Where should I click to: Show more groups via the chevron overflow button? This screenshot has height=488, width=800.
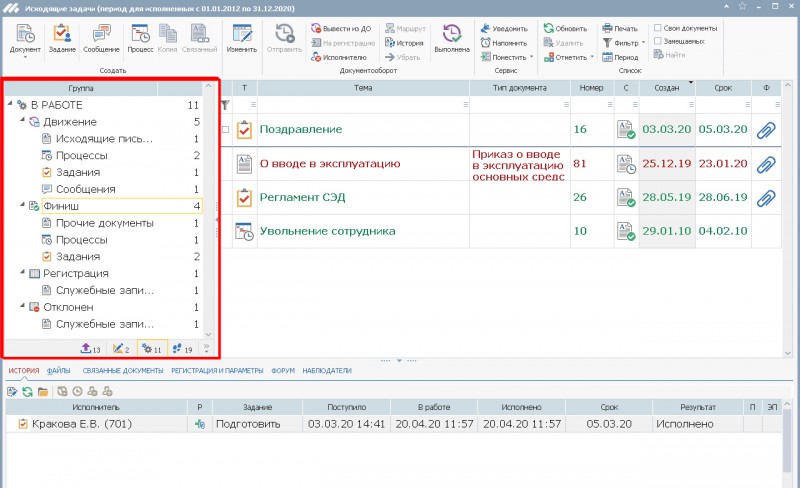point(206,349)
